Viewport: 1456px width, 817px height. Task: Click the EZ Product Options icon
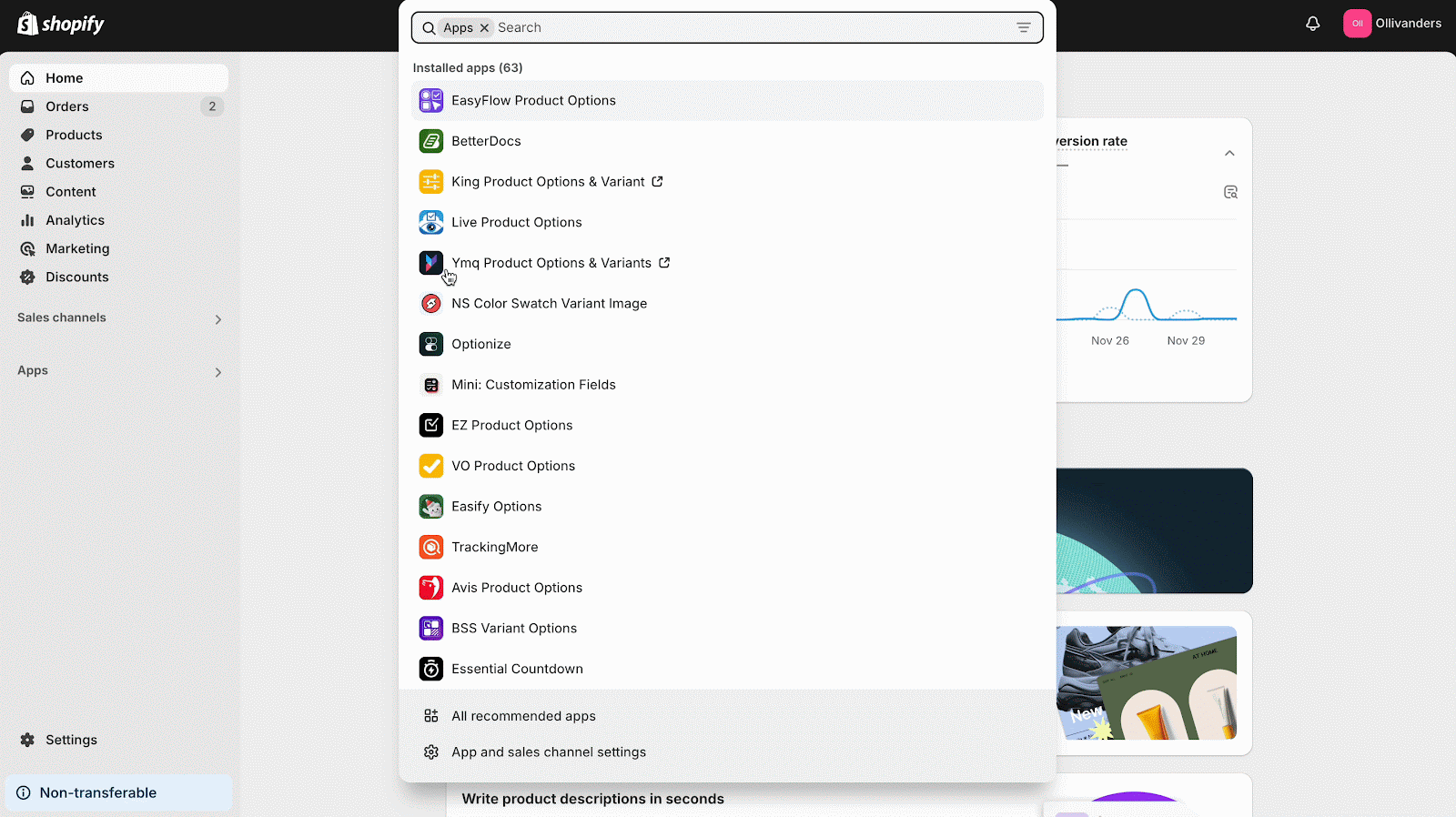431,425
